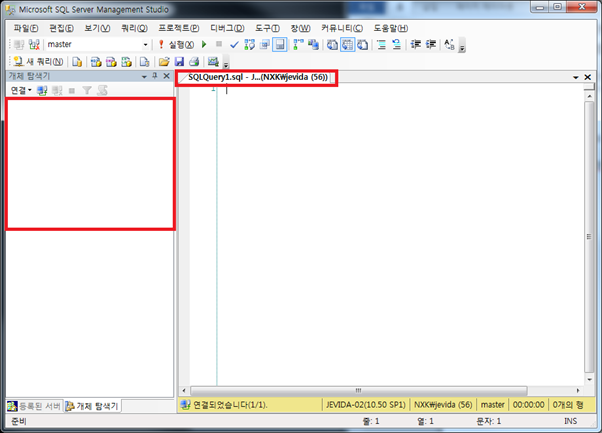Open the 편집(E) menu
This screenshot has height=433, width=602.
(x=61, y=28)
